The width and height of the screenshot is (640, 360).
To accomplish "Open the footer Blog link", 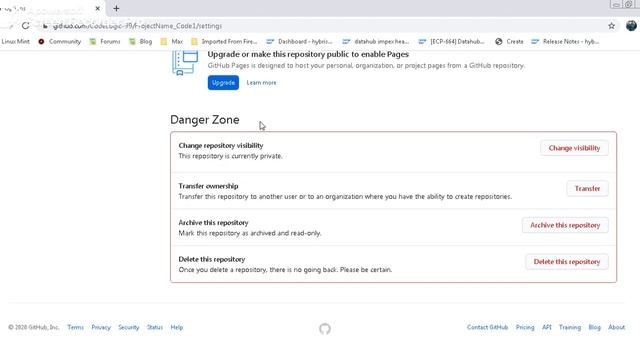I will 594,327.
